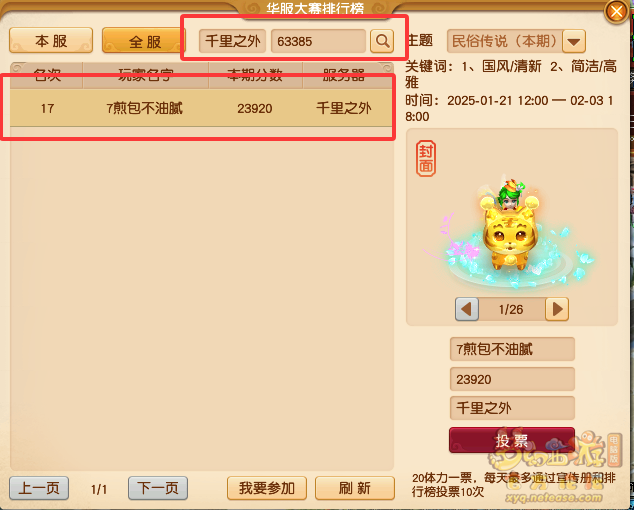Click the 投票 vote button
634x510 pixels.
[x=512, y=440]
